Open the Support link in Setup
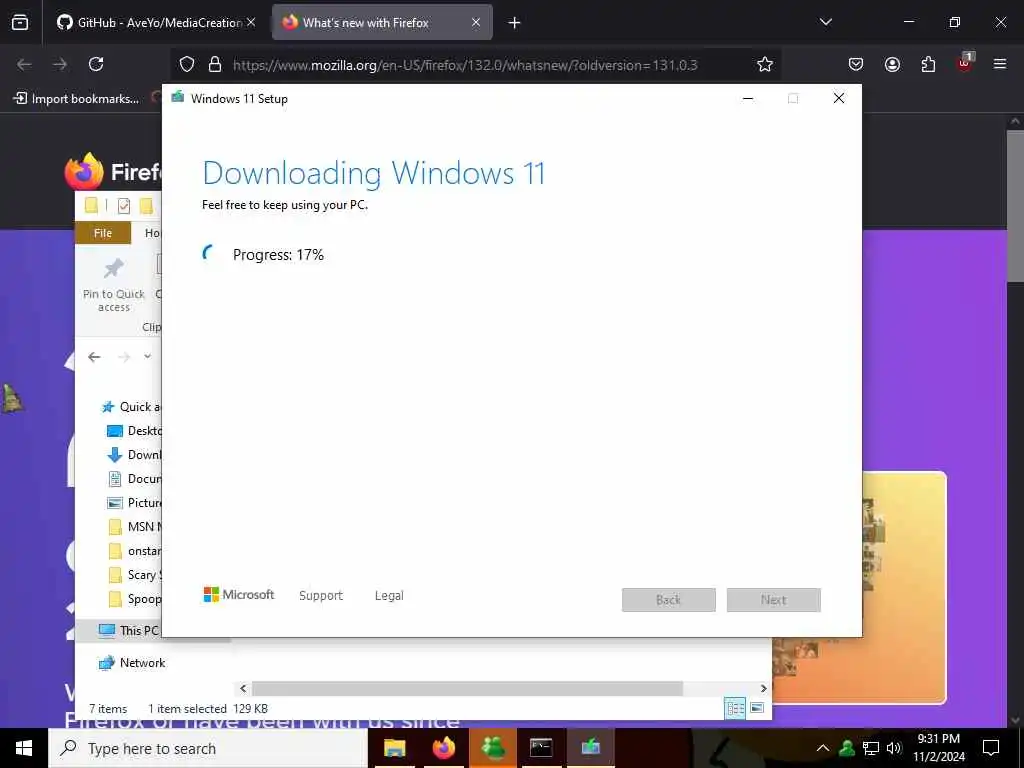The width and height of the screenshot is (1024, 768). [321, 596]
